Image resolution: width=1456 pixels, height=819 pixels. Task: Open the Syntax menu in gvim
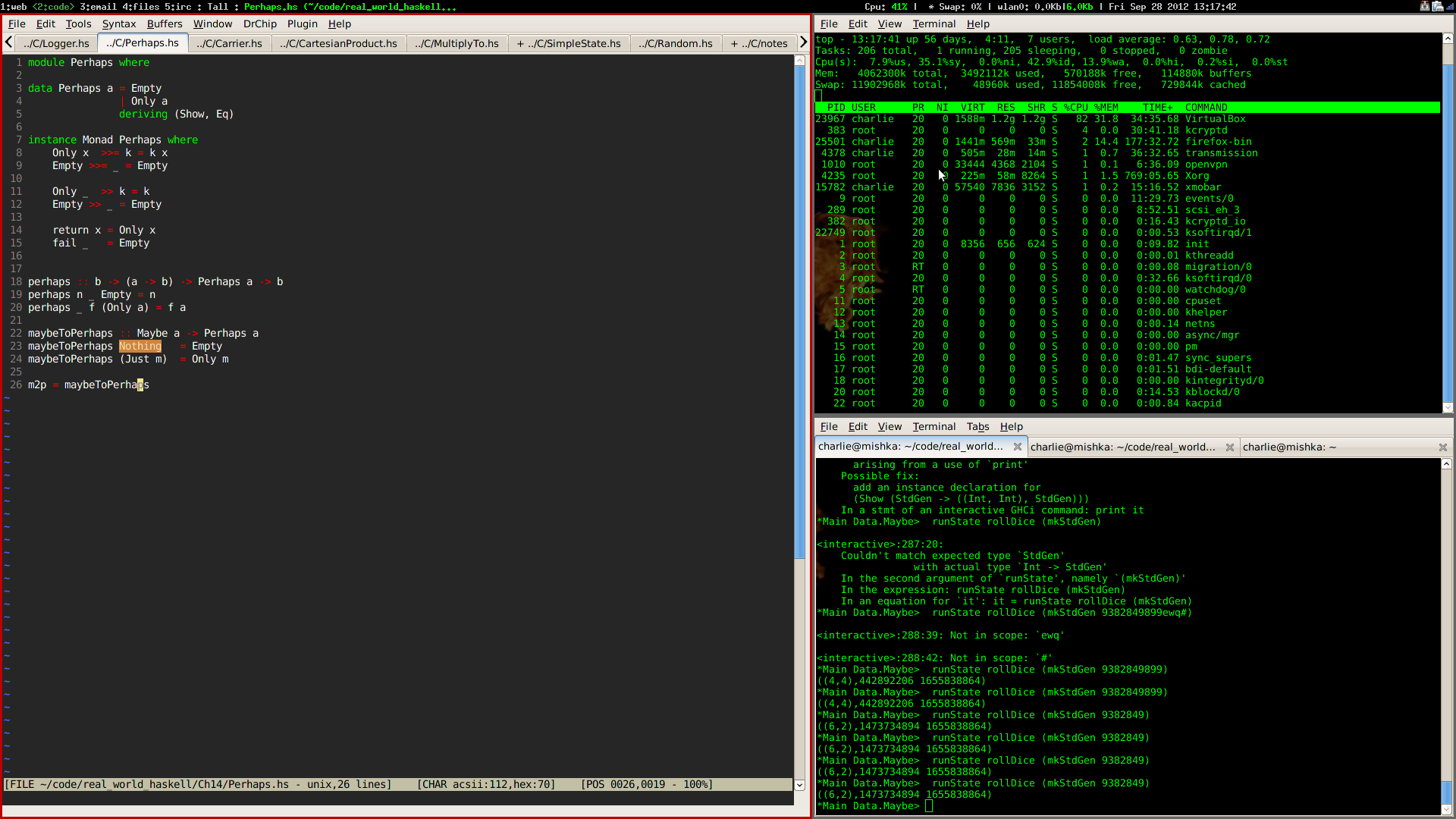tap(119, 24)
